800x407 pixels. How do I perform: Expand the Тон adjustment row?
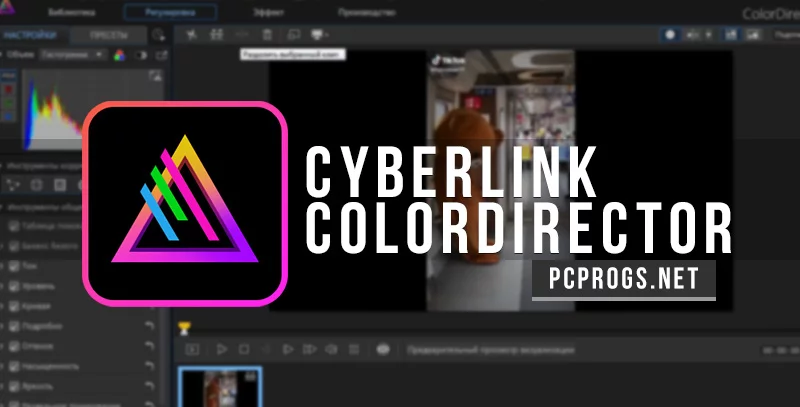pyautogui.click(x=3, y=266)
